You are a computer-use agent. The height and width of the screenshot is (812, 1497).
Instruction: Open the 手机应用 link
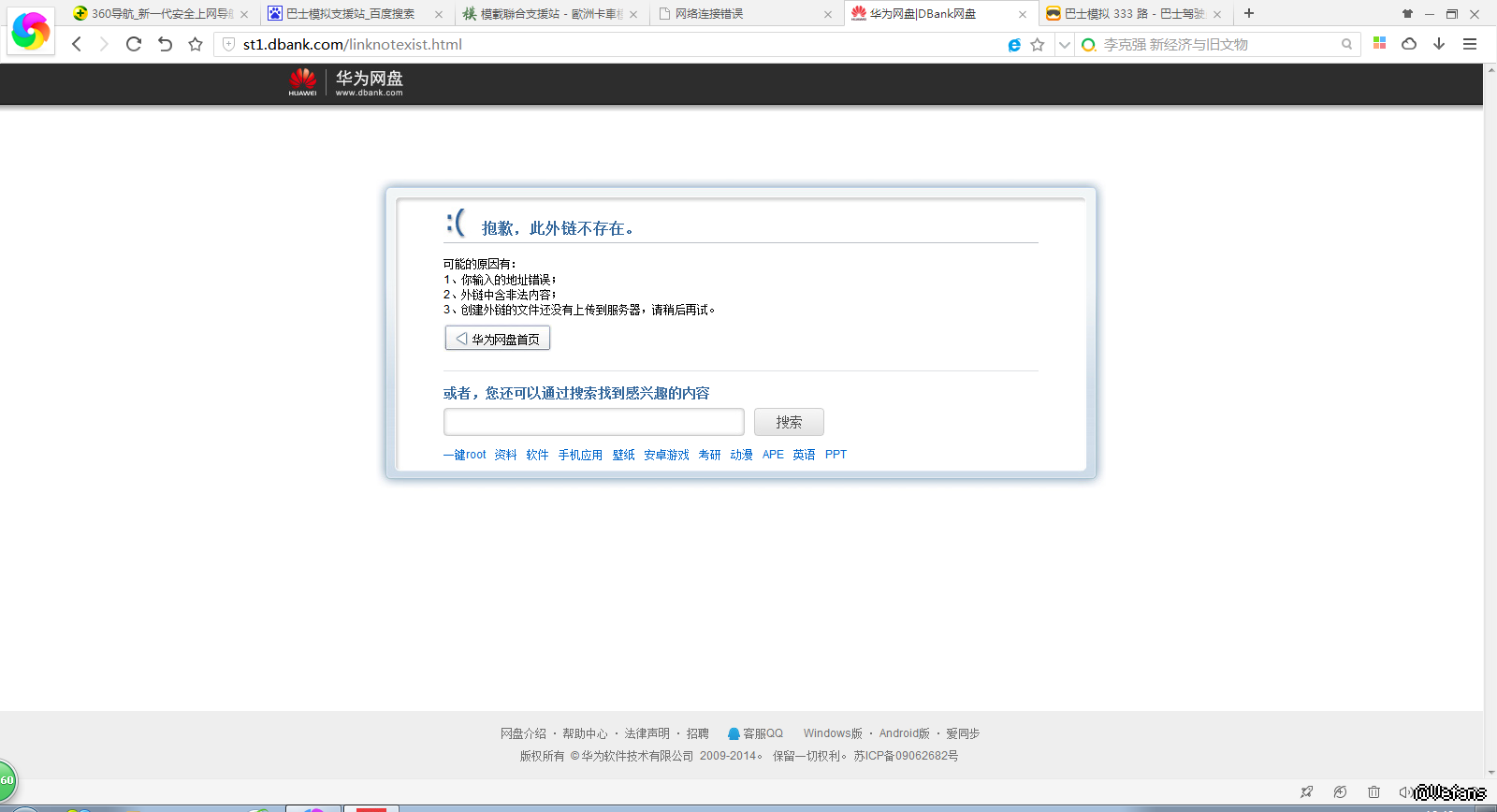pos(580,455)
